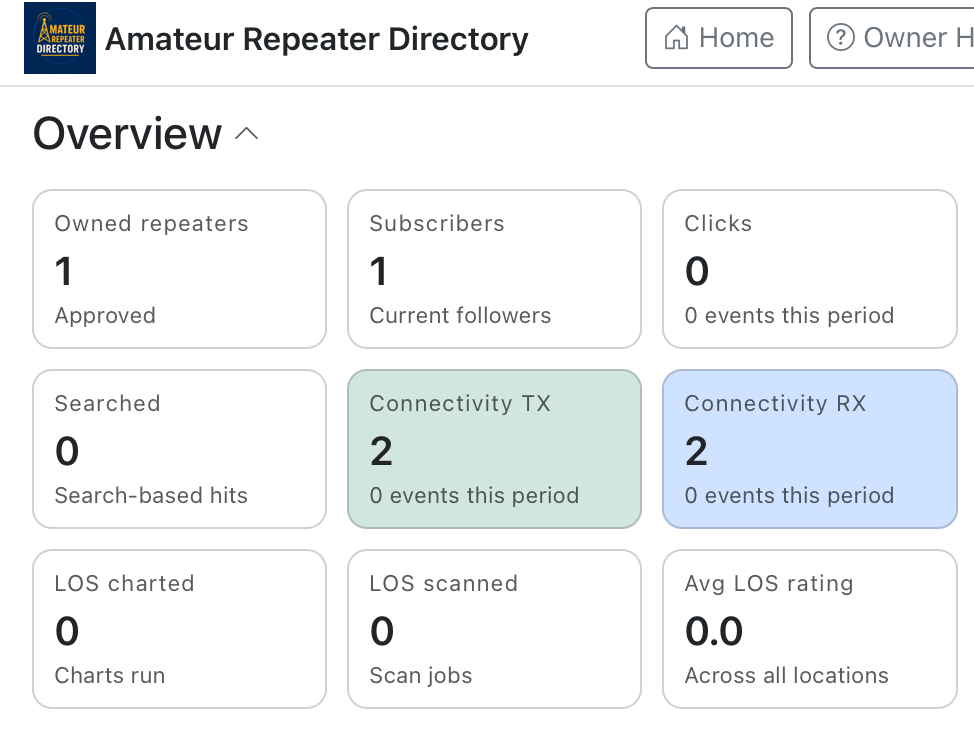Select the Avg LOS rating card
The height and width of the screenshot is (731, 974).
809,629
